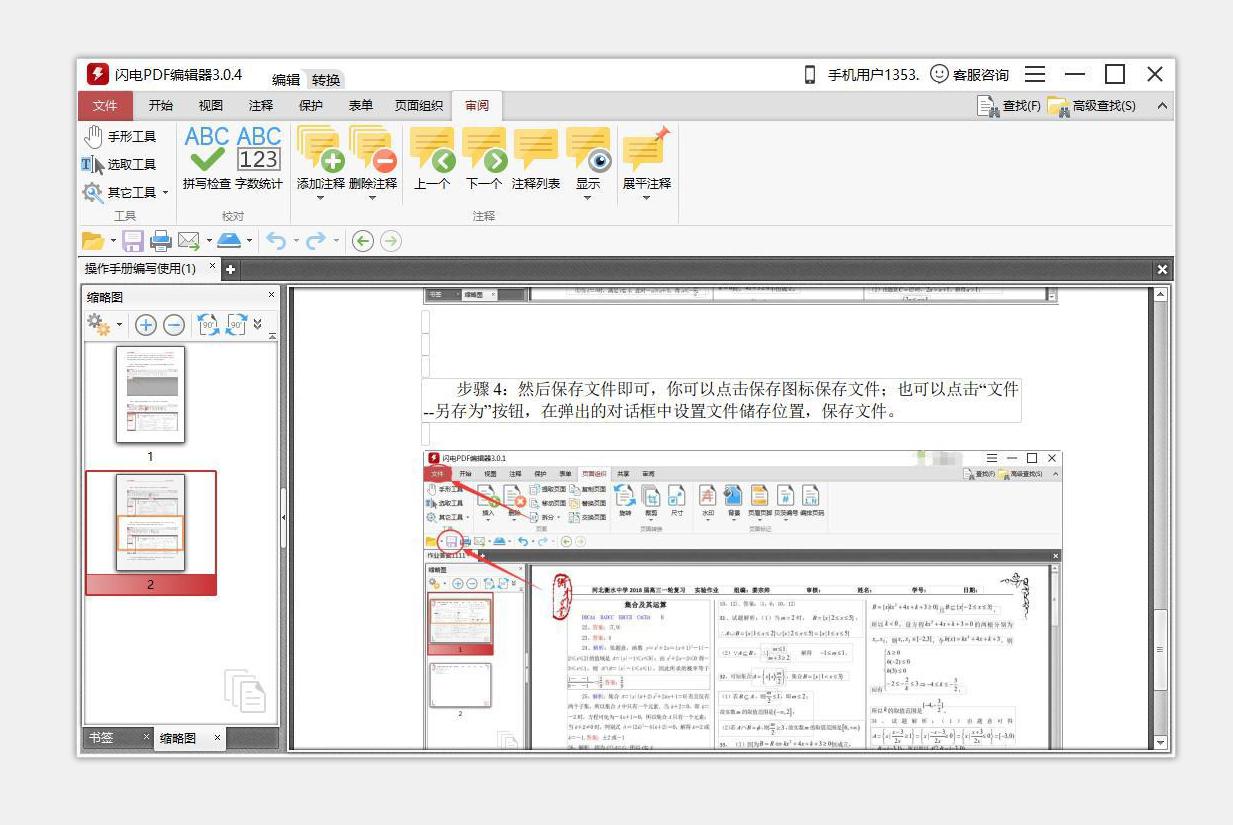Click 编辑 mode in title bar

286,80
